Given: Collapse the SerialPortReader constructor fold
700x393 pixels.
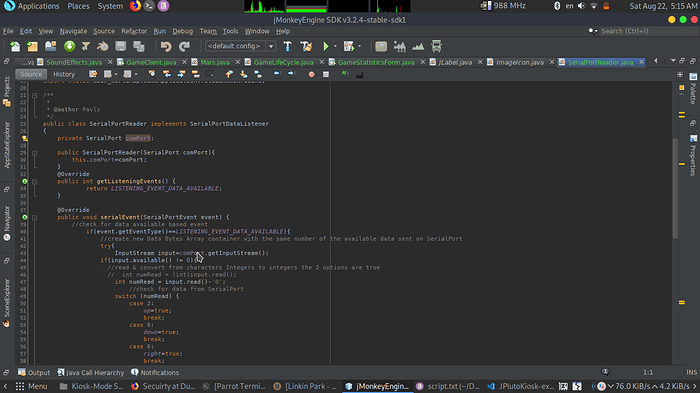Looking at the screenshot, I should click(34, 153).
